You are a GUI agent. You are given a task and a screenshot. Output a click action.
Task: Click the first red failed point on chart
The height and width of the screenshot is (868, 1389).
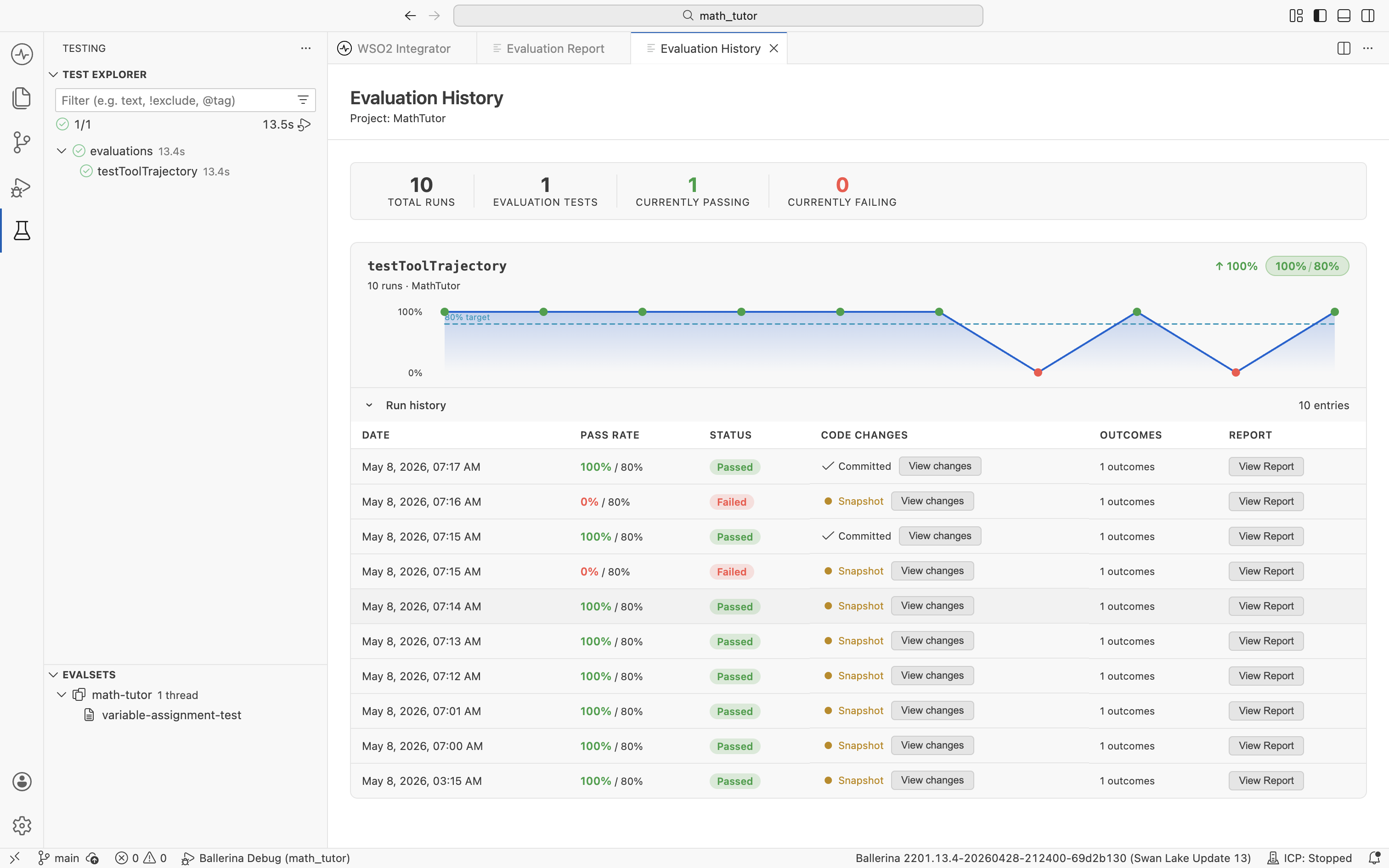click(x=1038, y=372)
